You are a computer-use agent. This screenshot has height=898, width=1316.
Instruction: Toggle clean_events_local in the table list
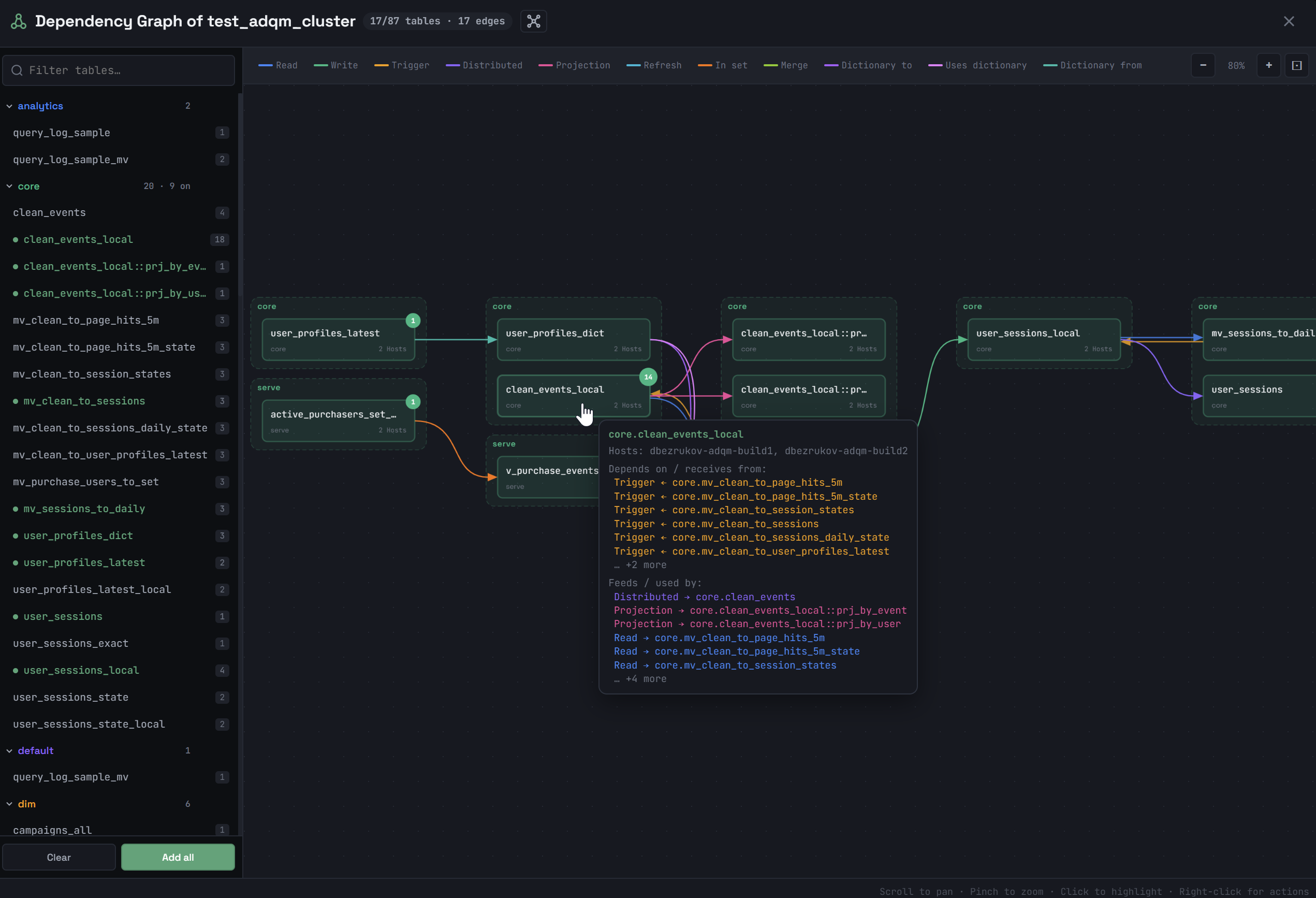pos(119,240)
